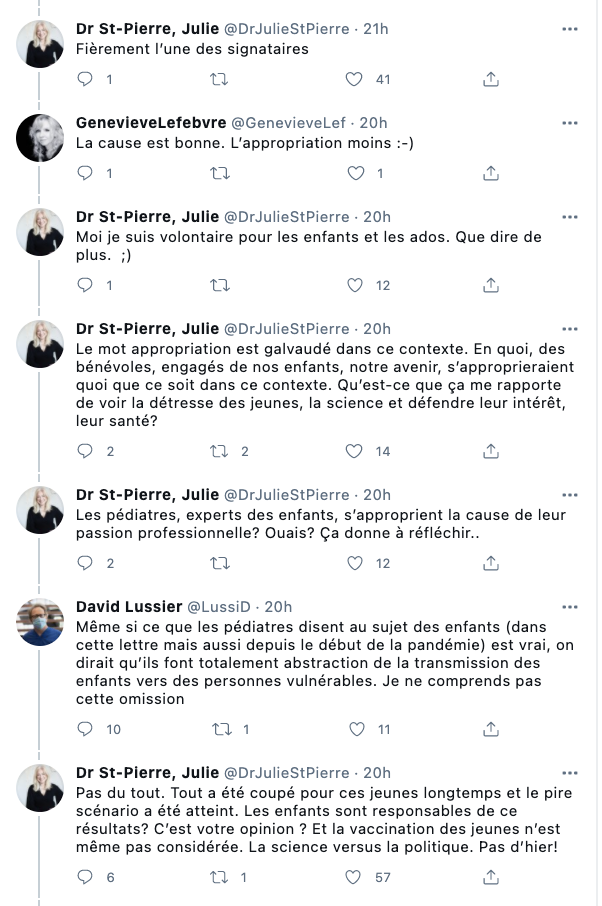Like the tweet with 57 likes

click(x=353, y=877)
